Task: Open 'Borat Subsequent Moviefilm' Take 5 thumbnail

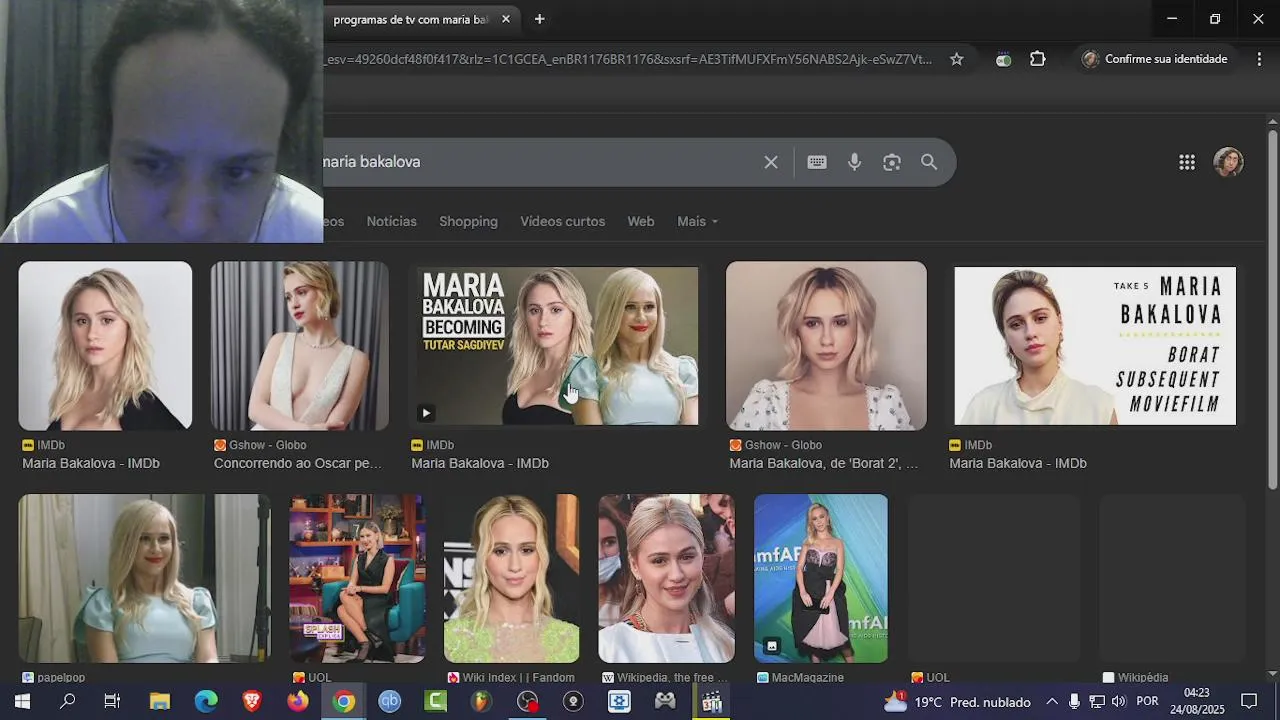Action: [x=1095, y=346]
